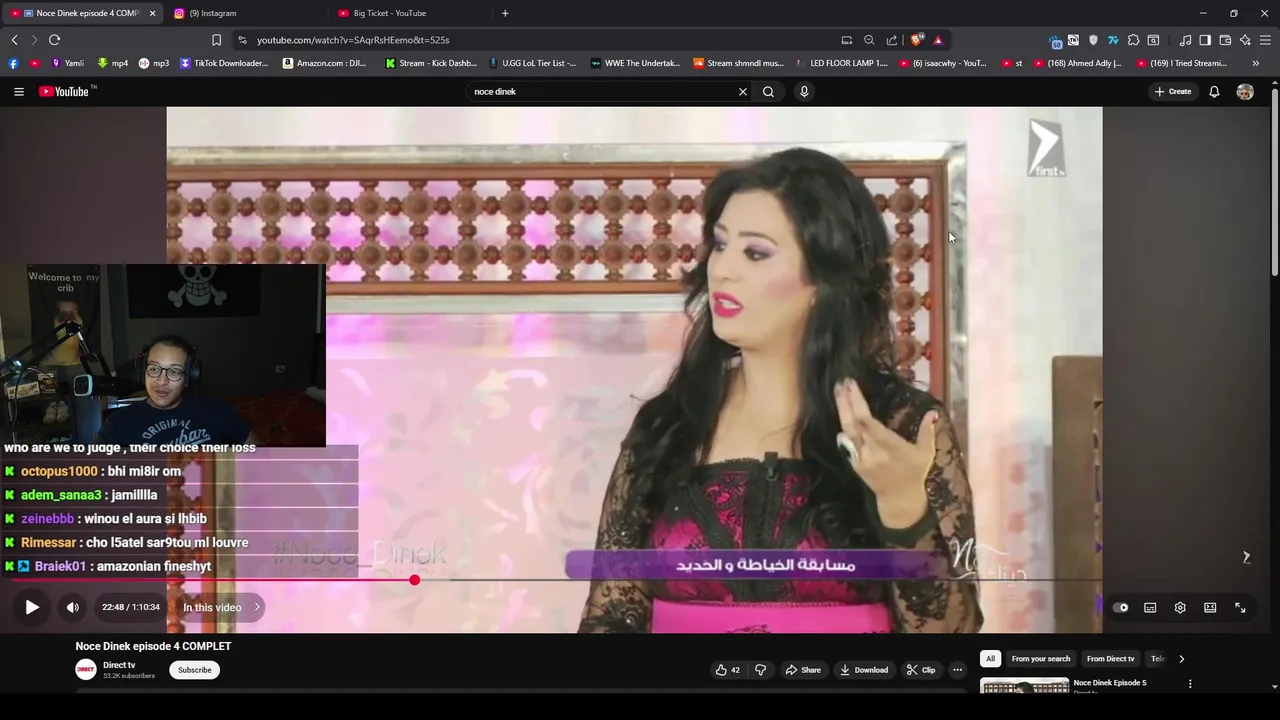Screen dimensions: 1280x720
Task: Switch player to theater mode
Action: (x=1210, y=607)
